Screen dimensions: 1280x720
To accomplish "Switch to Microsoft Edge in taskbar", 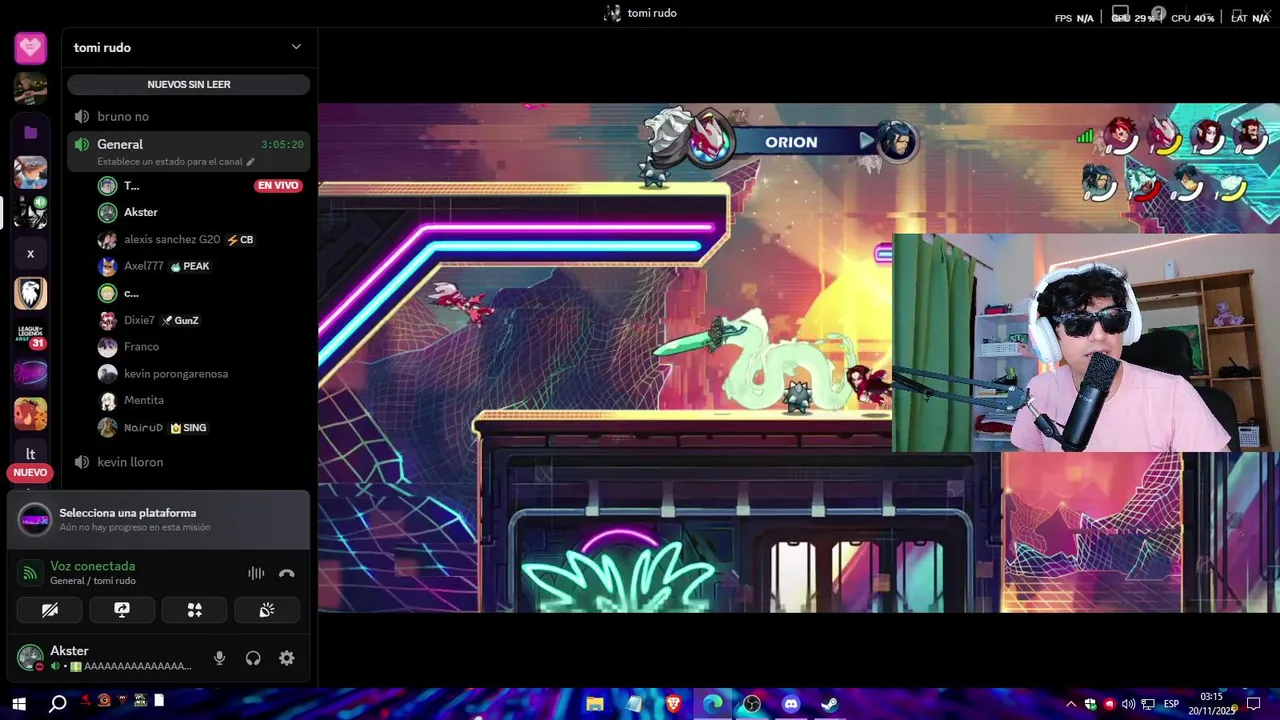I will (x=712, y=704).
